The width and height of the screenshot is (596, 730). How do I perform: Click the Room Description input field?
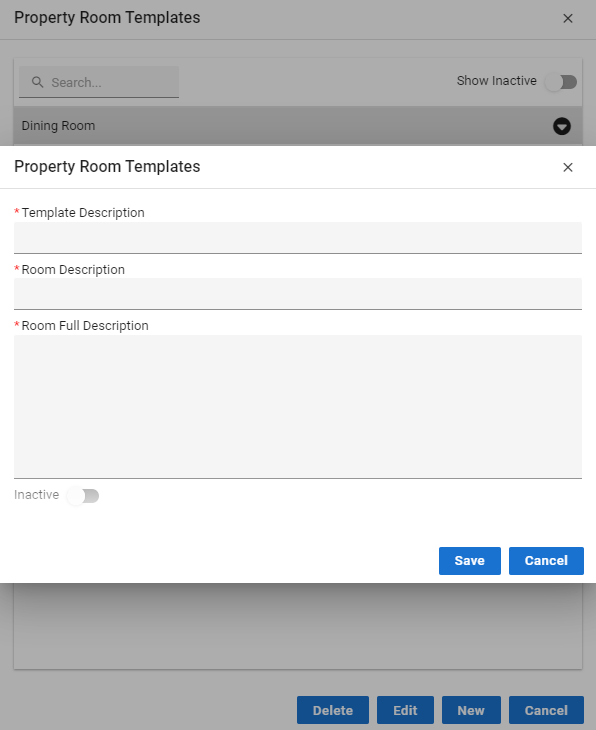pyautogui.click(x=298, y=294)
